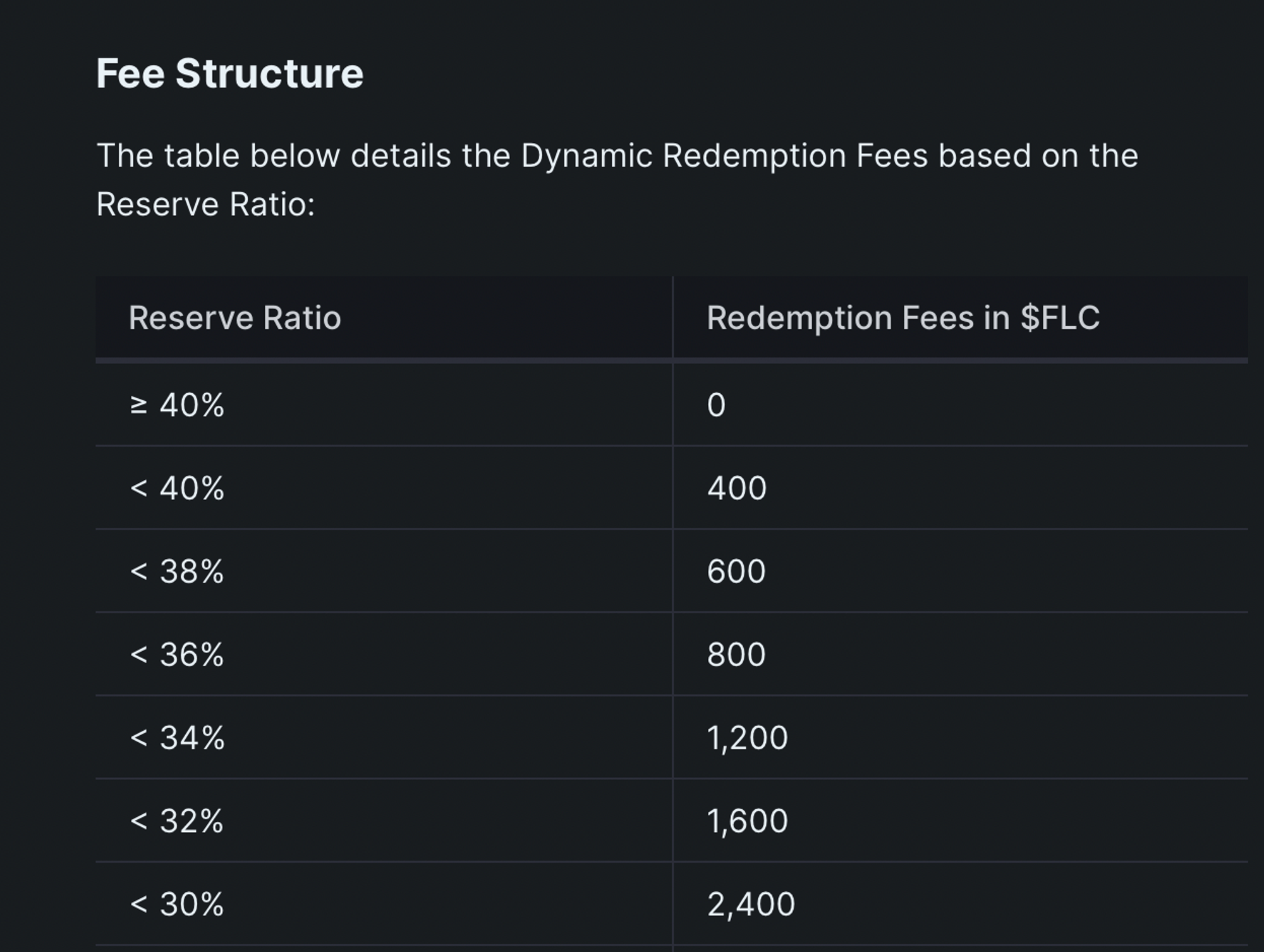Viewport: 1264px width, 952px height.
Task: Click the Dynamic Redemption Fees description paragraph
Action: pyautogui.click(x=616, y=156)
